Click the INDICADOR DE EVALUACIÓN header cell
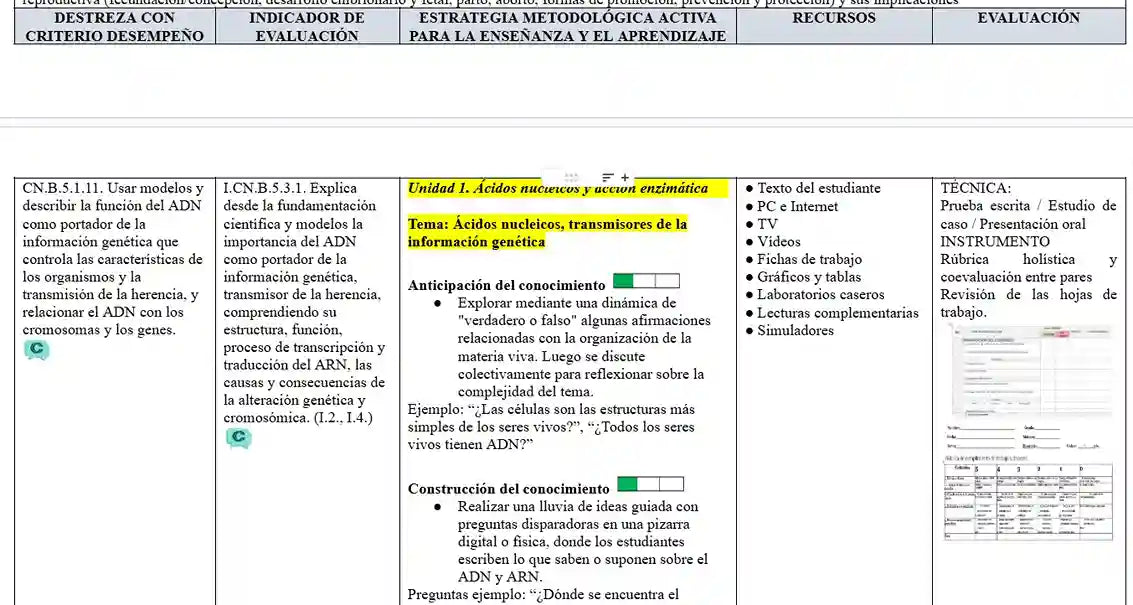Viewport: 1133px width, 605px height. coord(306,27)
